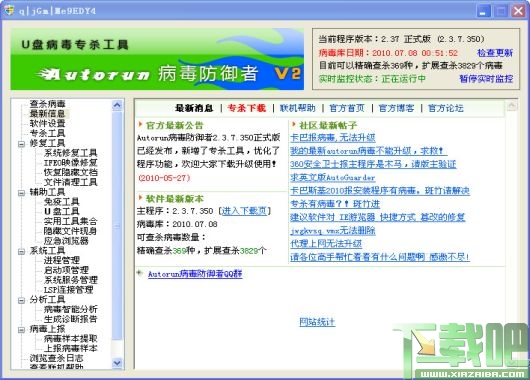Click the left panel scroll-down arrow
530x380 pixels.
(117, 363)
